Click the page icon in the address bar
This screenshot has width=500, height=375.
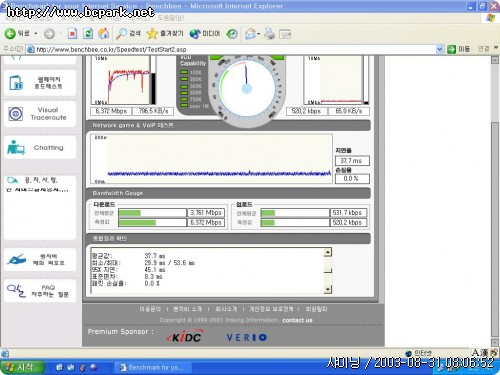click(31, 49)
